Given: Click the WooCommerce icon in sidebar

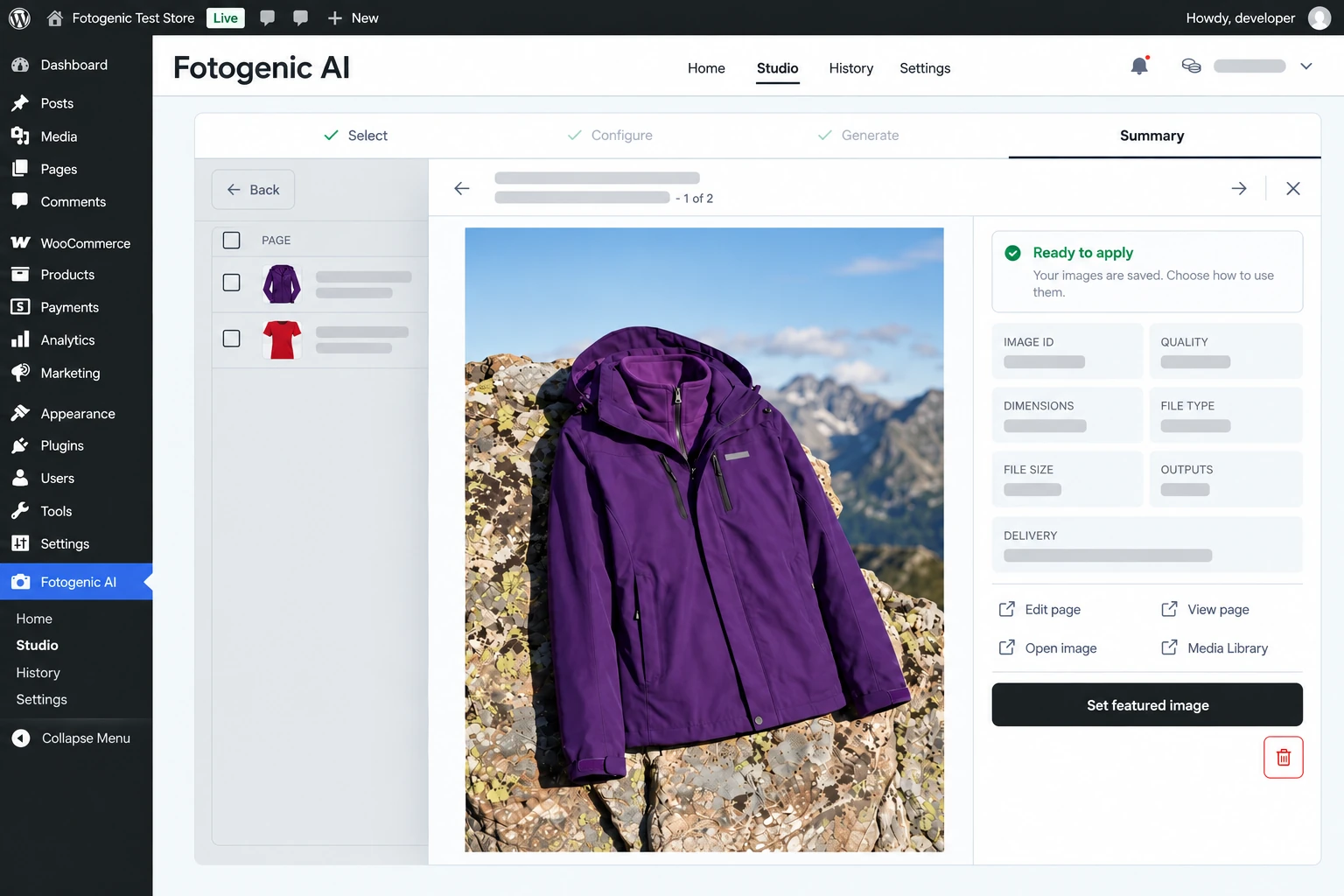Looking at the screenshot, I should [20, 242].
